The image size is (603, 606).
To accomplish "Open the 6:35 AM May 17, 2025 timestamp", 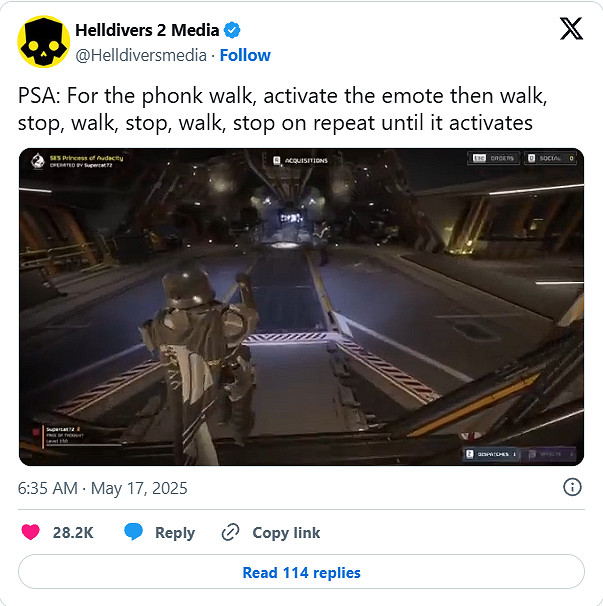I will (102, 488).
